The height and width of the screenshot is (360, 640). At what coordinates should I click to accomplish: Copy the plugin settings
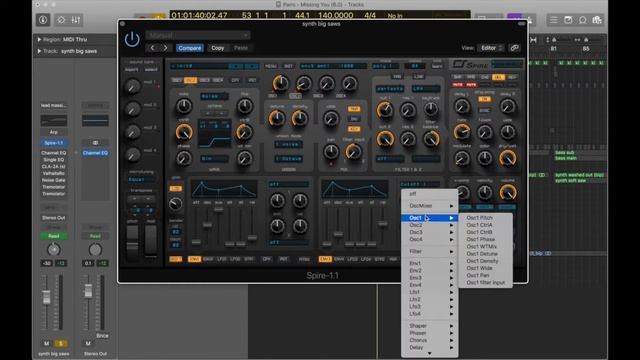(x=218, y=48)
